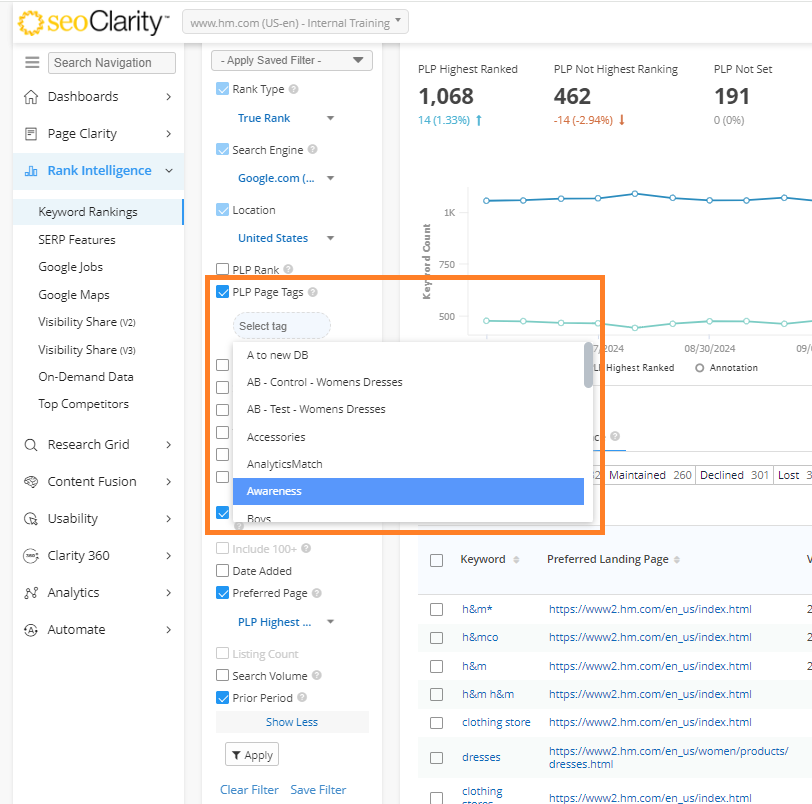Click the Page Clarity icon
Image resolution: width=812 pixels, height=804 pixels.
(30, 134)
